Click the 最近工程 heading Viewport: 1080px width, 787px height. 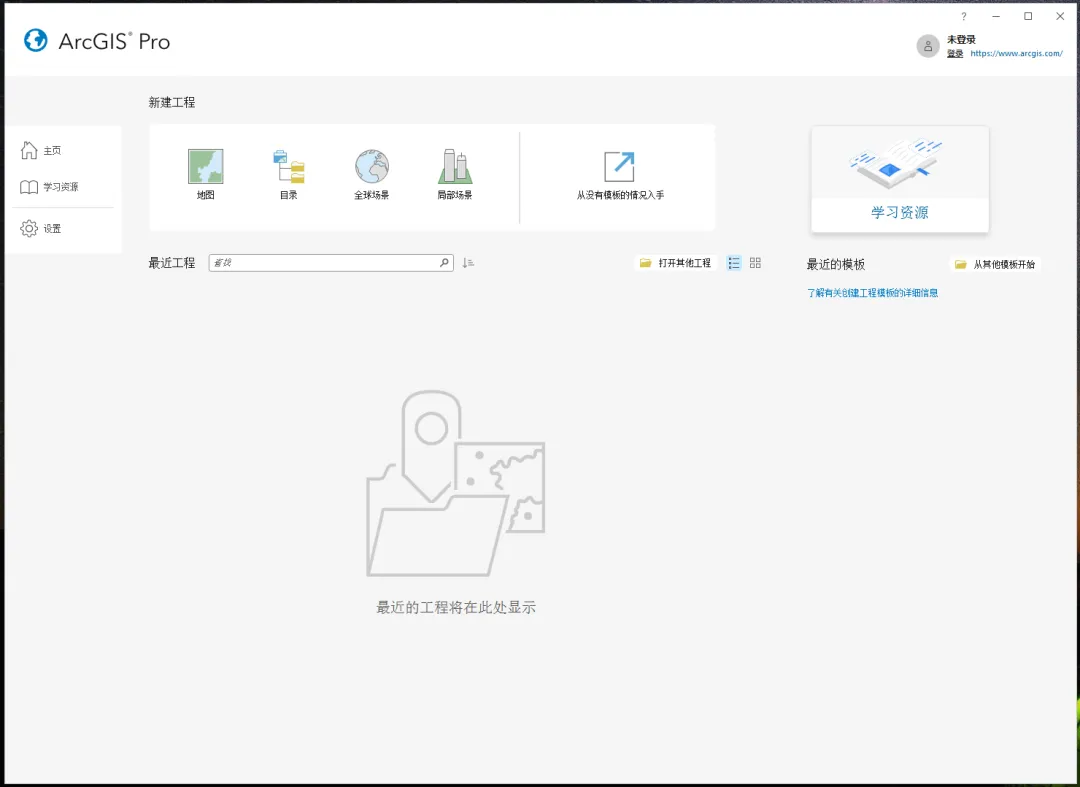172,262
